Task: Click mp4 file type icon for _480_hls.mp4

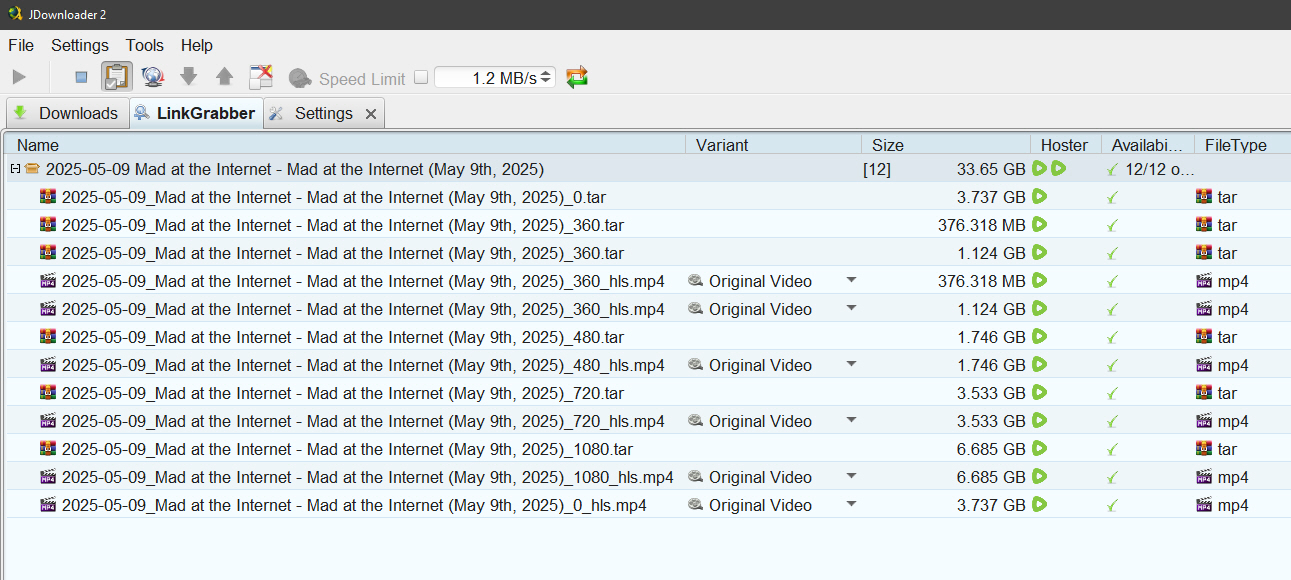Action: pyautogui.click(x=1204, y=365)
